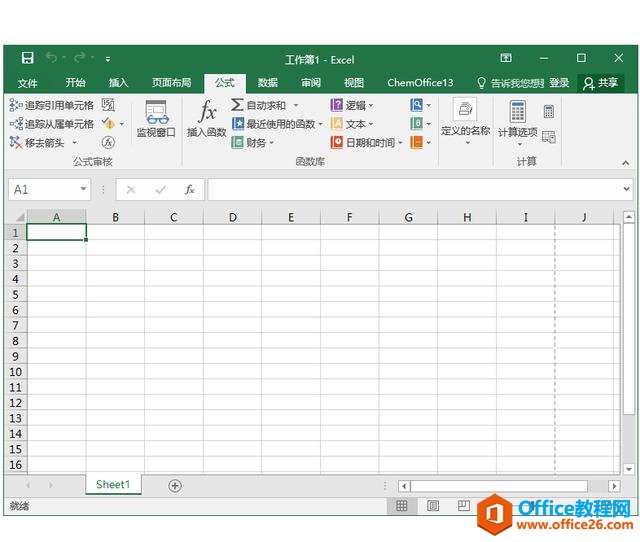Open Lookup & Reference functions icon
This screenshot has width=640, height=542.
point(416,105)
